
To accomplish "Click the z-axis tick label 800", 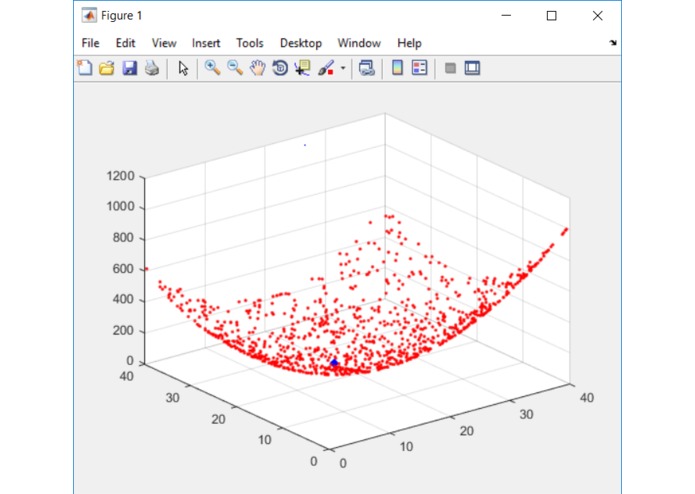I will 123,237.
